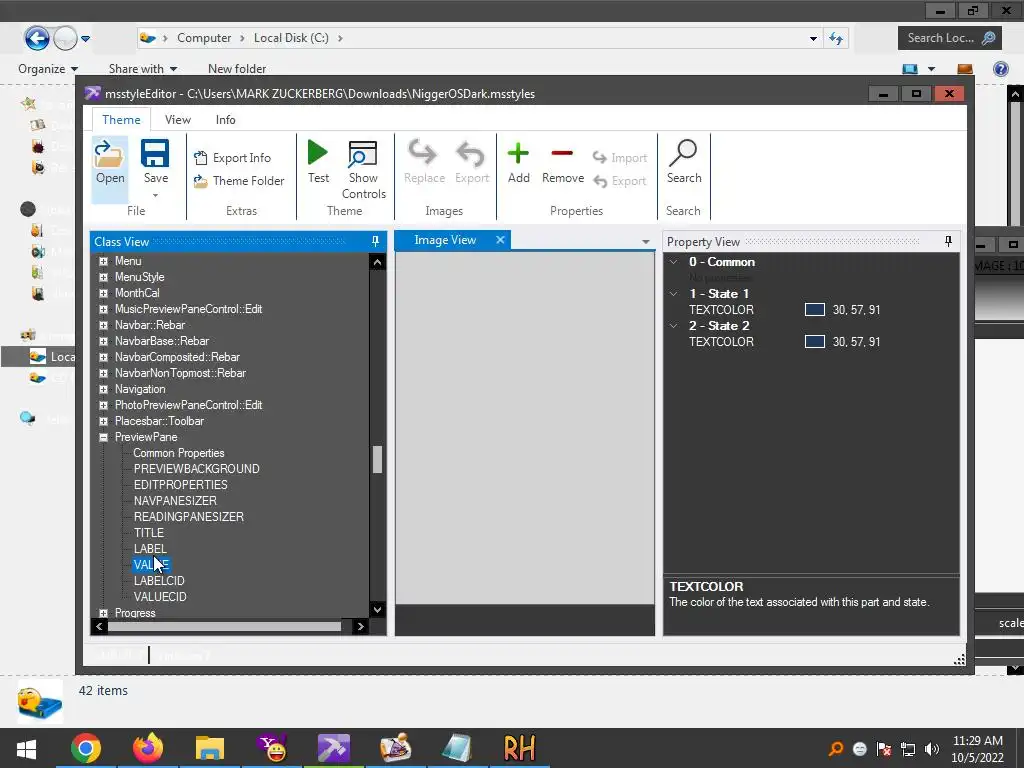Viewport: 1024px width, 768px height.
Task: Expand the Navbar::Rebar node
Action: (103, 325)
